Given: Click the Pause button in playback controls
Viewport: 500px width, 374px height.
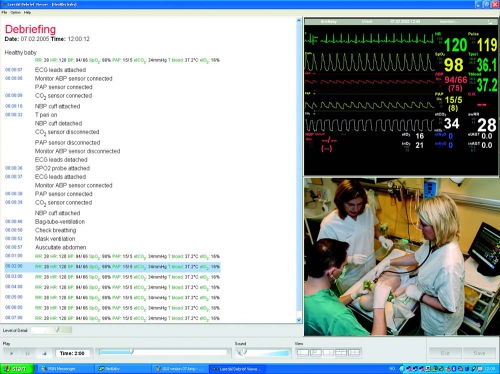Looking at the screenshot, I should (x=28, y=353).
